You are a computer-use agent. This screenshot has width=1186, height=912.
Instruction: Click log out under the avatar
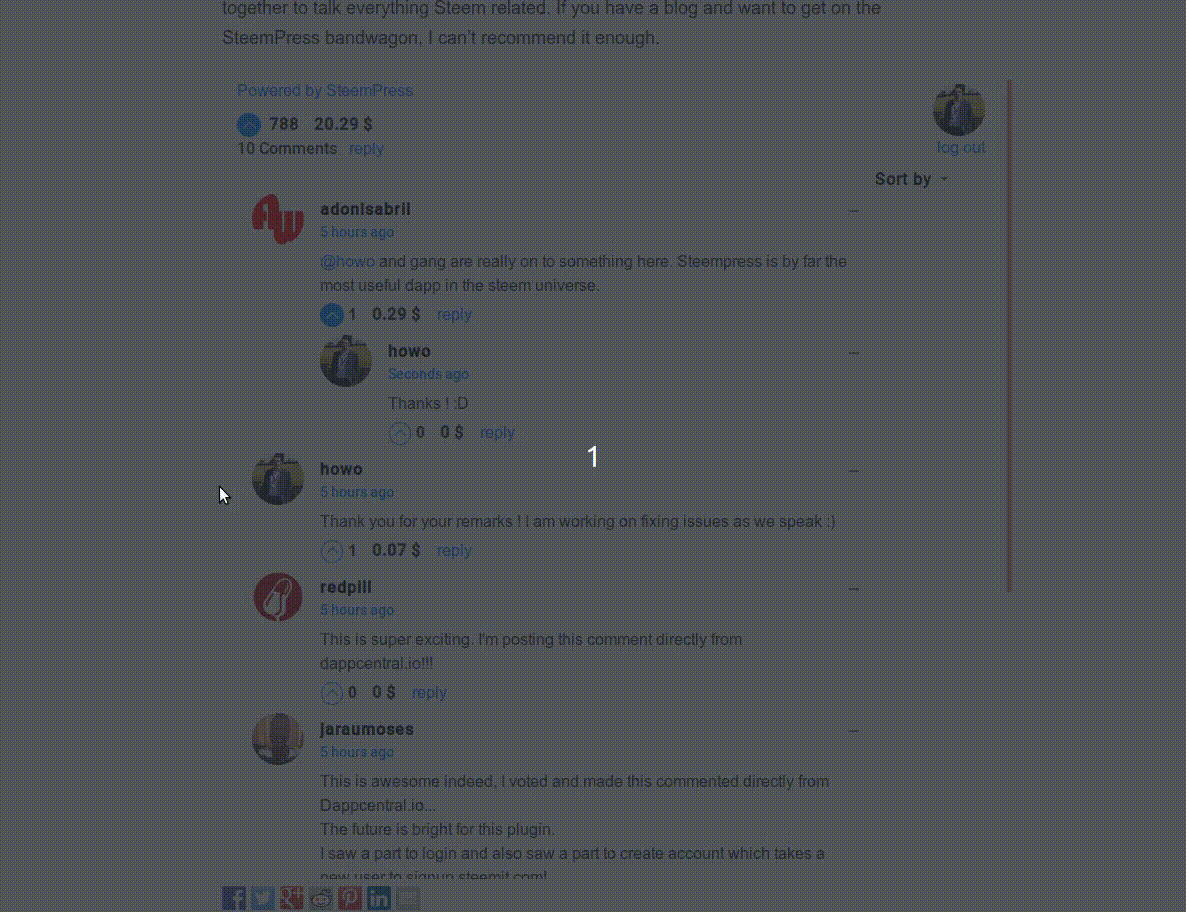point(961,147)
